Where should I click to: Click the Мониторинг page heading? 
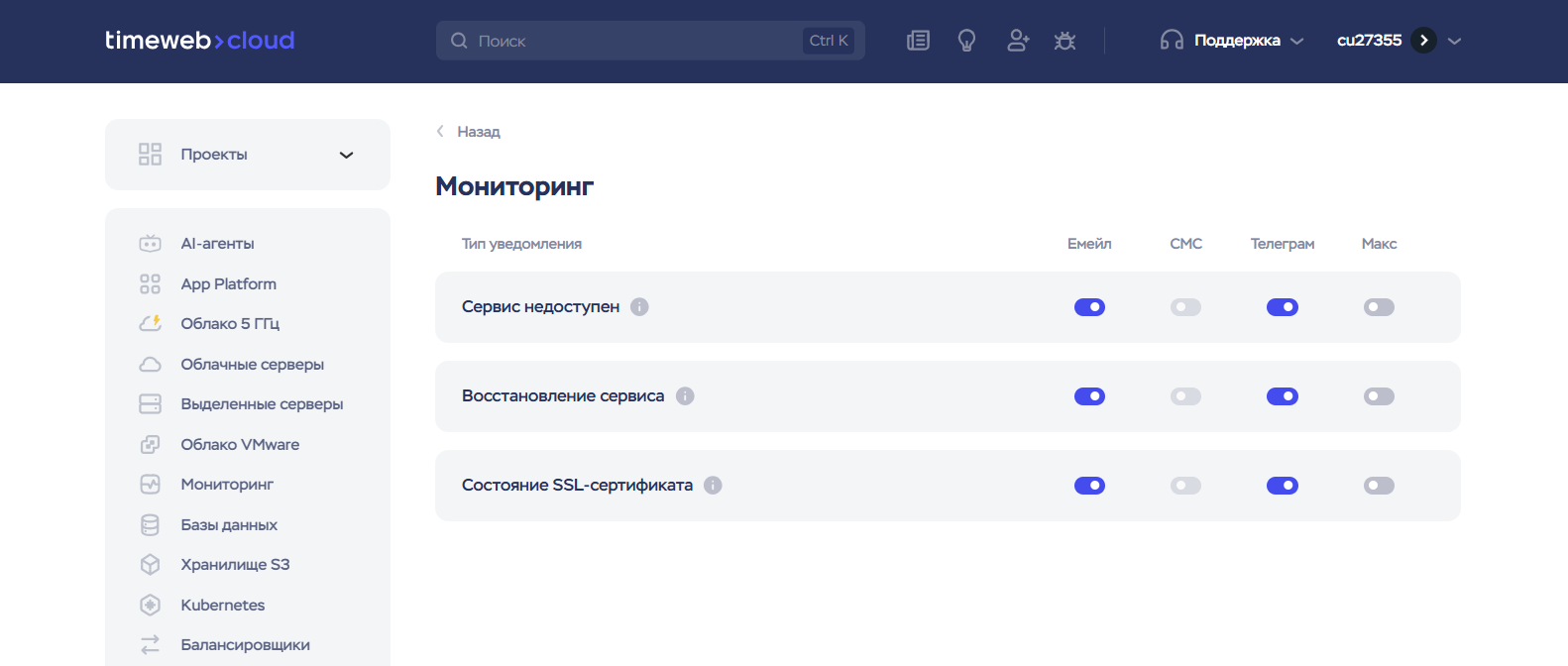click(514, 186)
